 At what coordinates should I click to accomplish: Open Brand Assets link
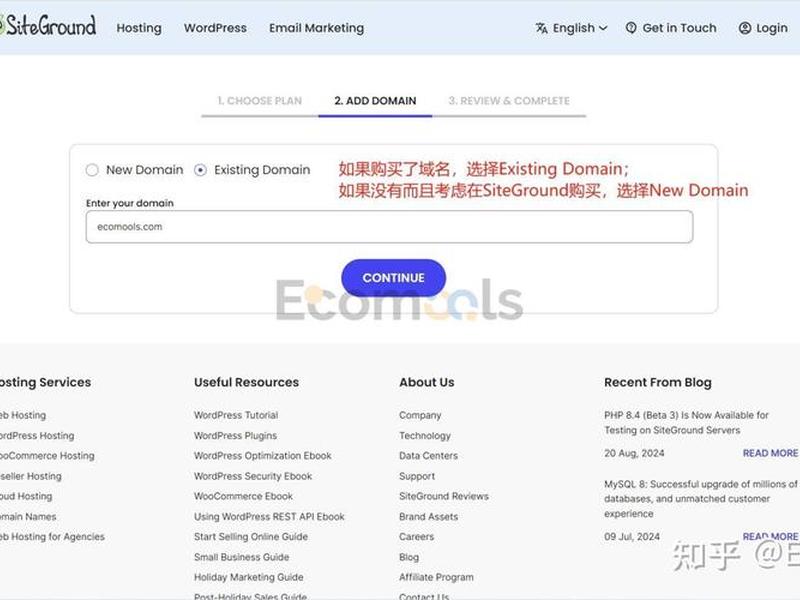tap(429, 516)
